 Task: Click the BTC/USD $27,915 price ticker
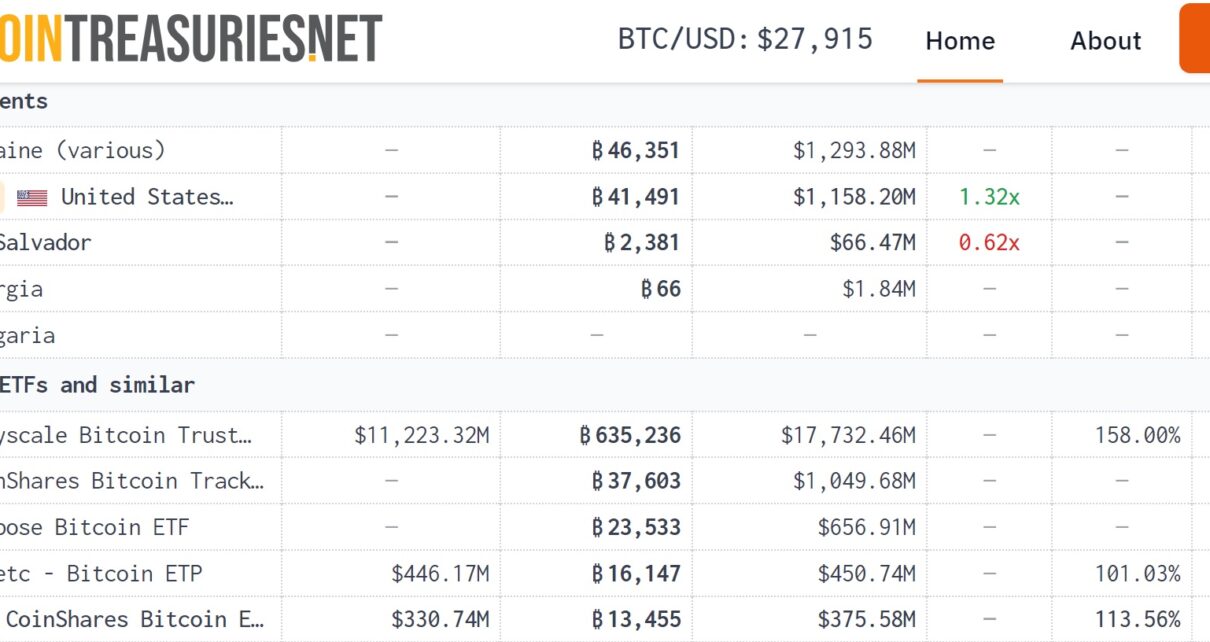[745, 39]
